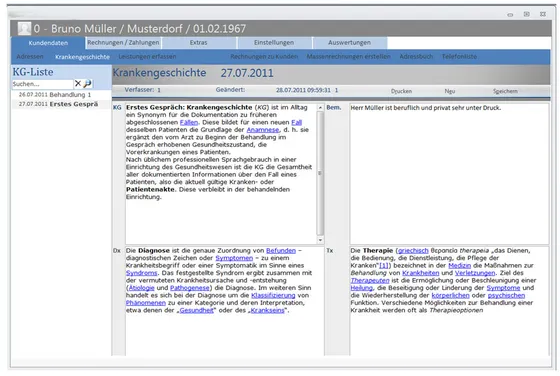Click the Verfasser: label

pos(139,90)
